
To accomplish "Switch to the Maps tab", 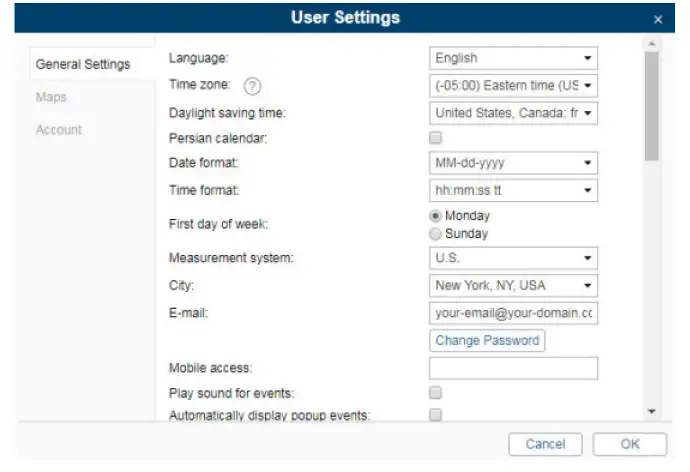I will [51, 97].
